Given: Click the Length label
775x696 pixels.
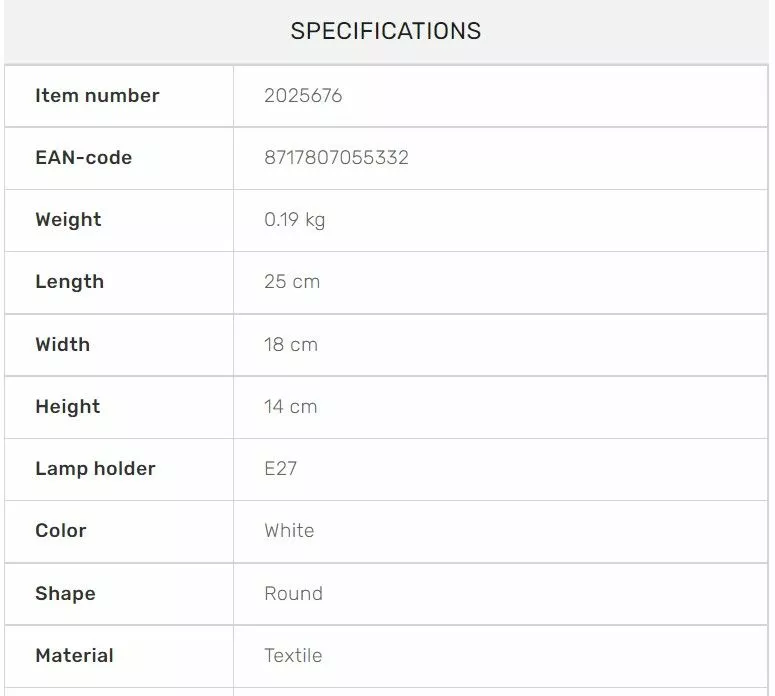Looking at the screenshot, I should pyautogui.click(x=69, y=282).
